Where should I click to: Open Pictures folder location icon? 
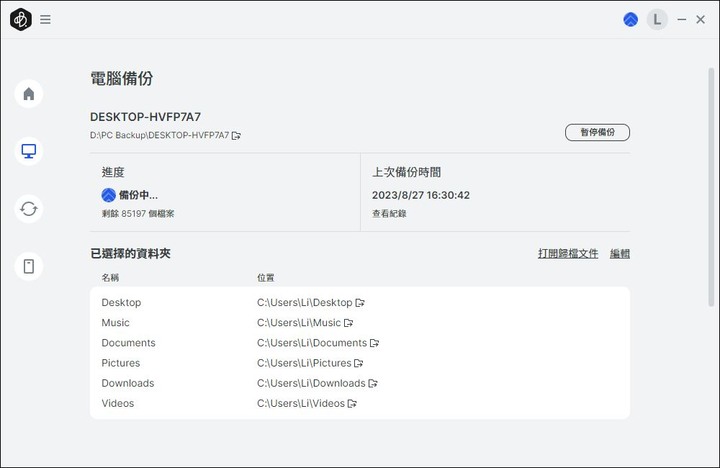pyautogui.click(x=359, y=363)
